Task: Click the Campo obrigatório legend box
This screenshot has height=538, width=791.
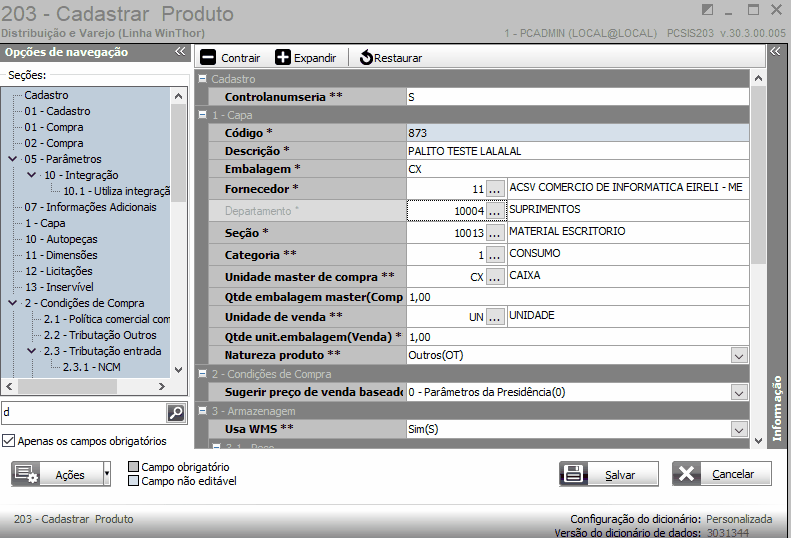Action: (133, 466)
